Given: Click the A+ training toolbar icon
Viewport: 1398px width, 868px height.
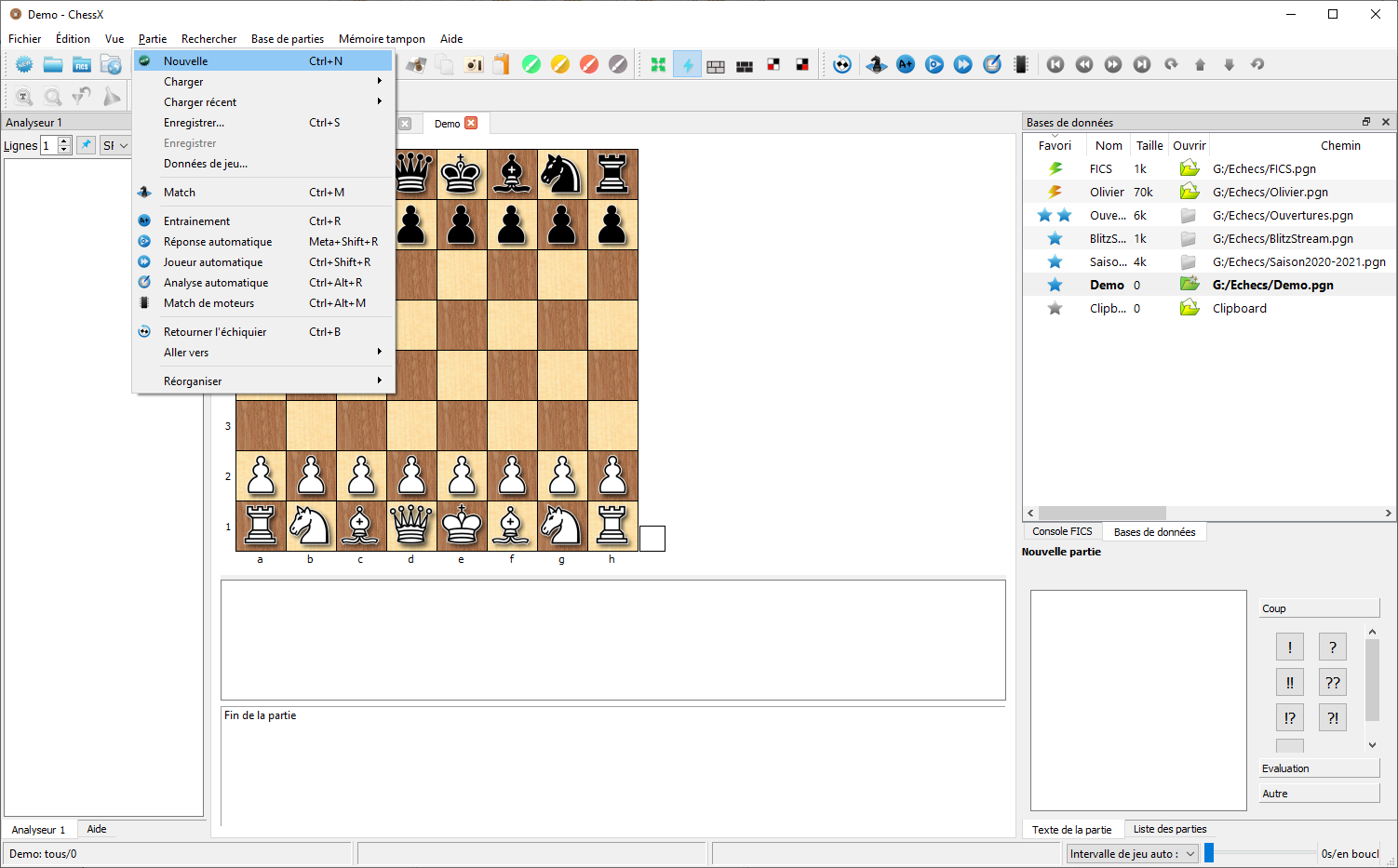Looking at the screenshot, I should point(905,64).
